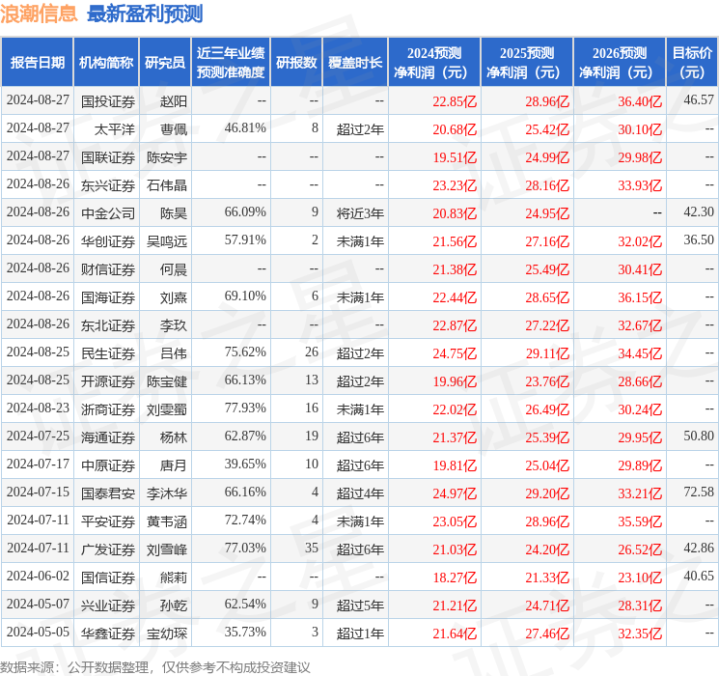Screen dimensions: 719x676
Task: Click the 50.80 target price
Action: tap(698, 436)
